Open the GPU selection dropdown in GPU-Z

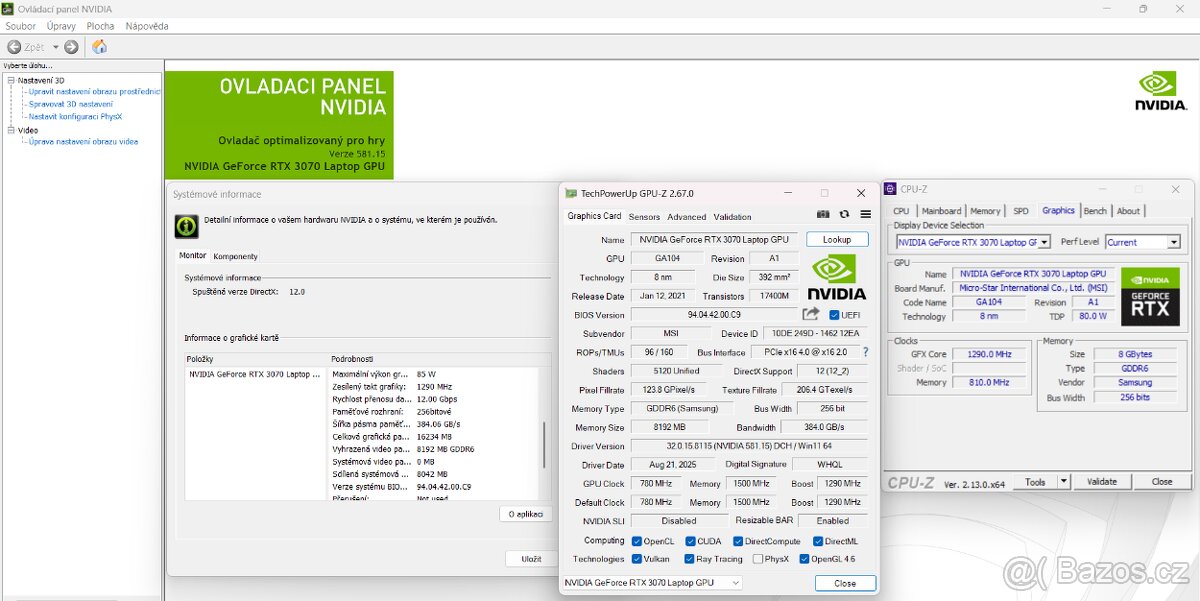click(x=651, y=583)
